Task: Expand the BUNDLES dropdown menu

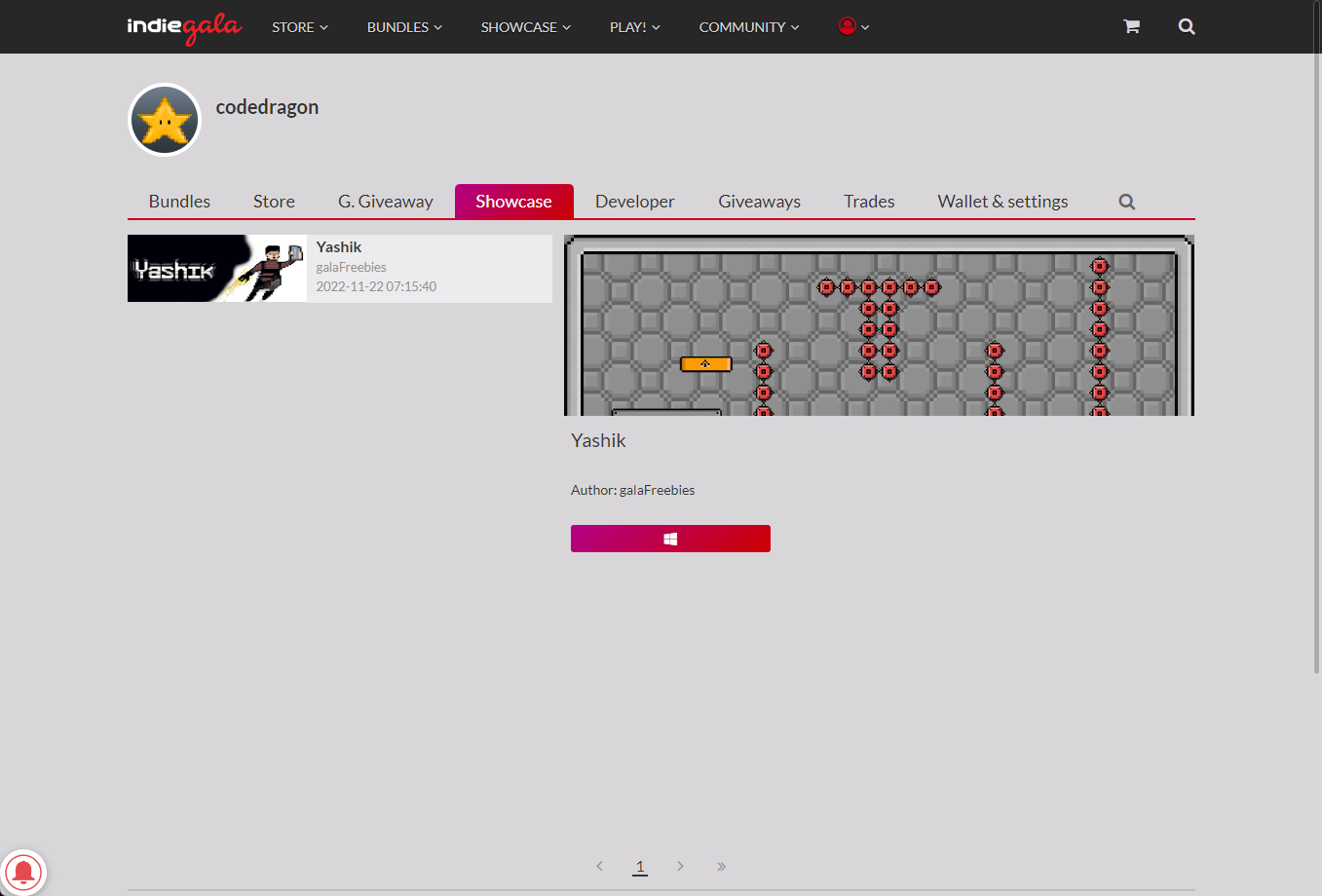Action: (404, 27)
